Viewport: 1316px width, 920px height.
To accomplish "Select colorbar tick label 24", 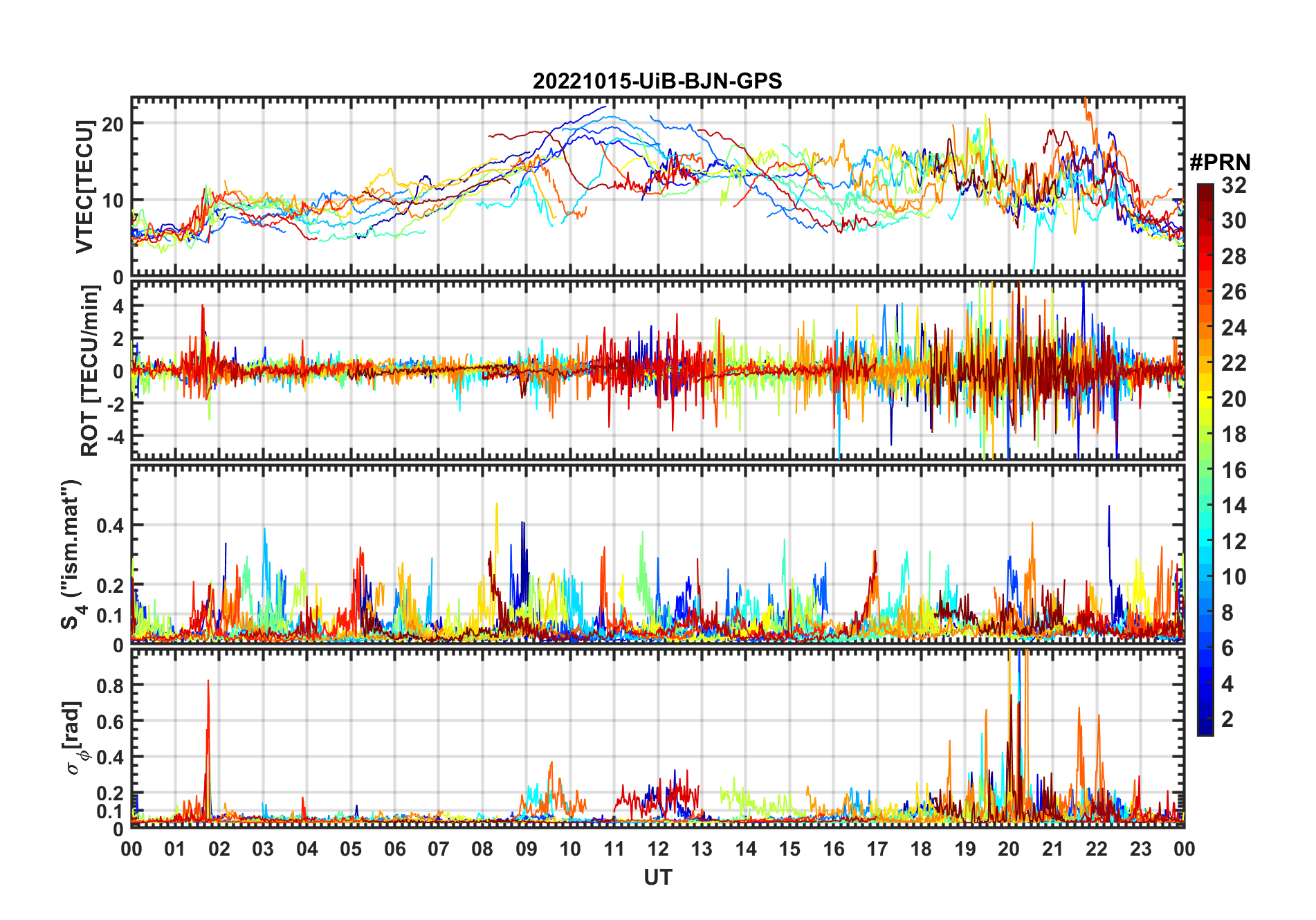I will coord(1234,328).
